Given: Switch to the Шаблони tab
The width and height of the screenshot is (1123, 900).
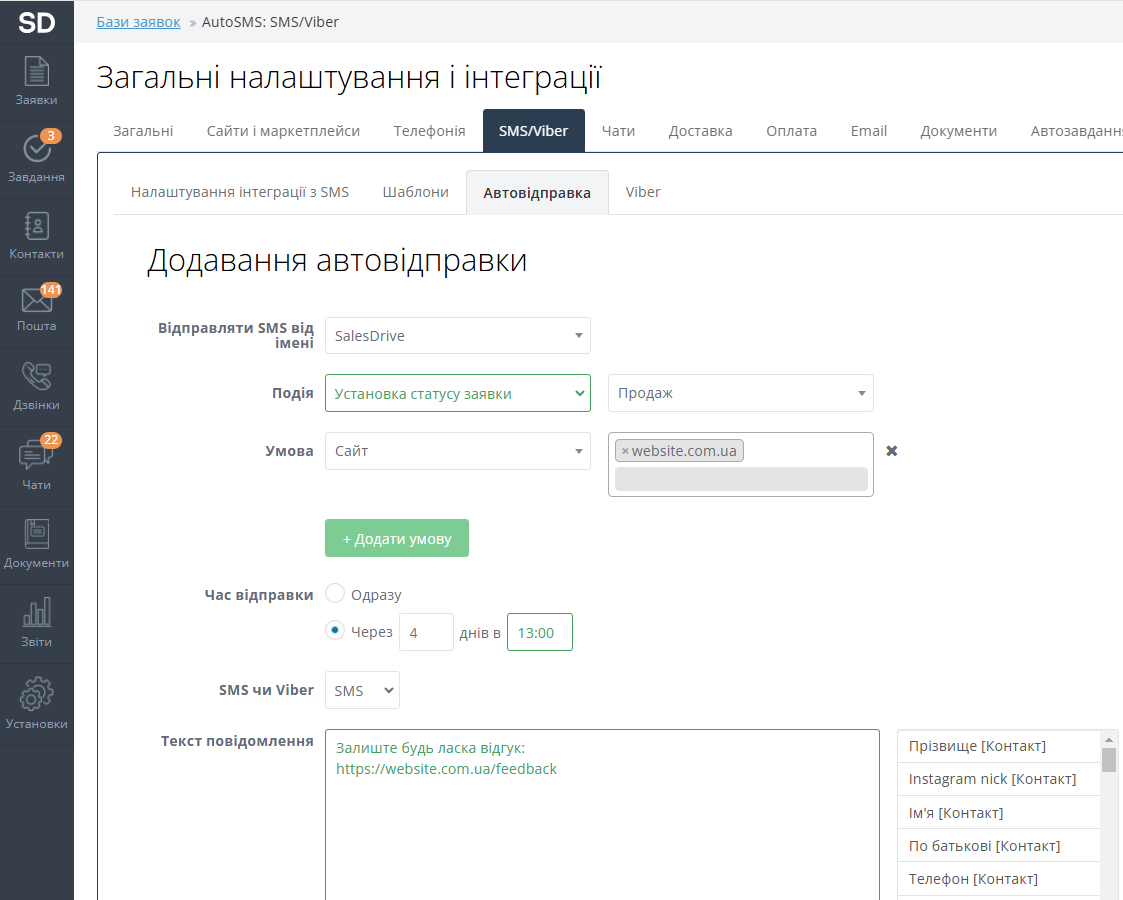Looking at the screenshot, I should click(415, 192).
